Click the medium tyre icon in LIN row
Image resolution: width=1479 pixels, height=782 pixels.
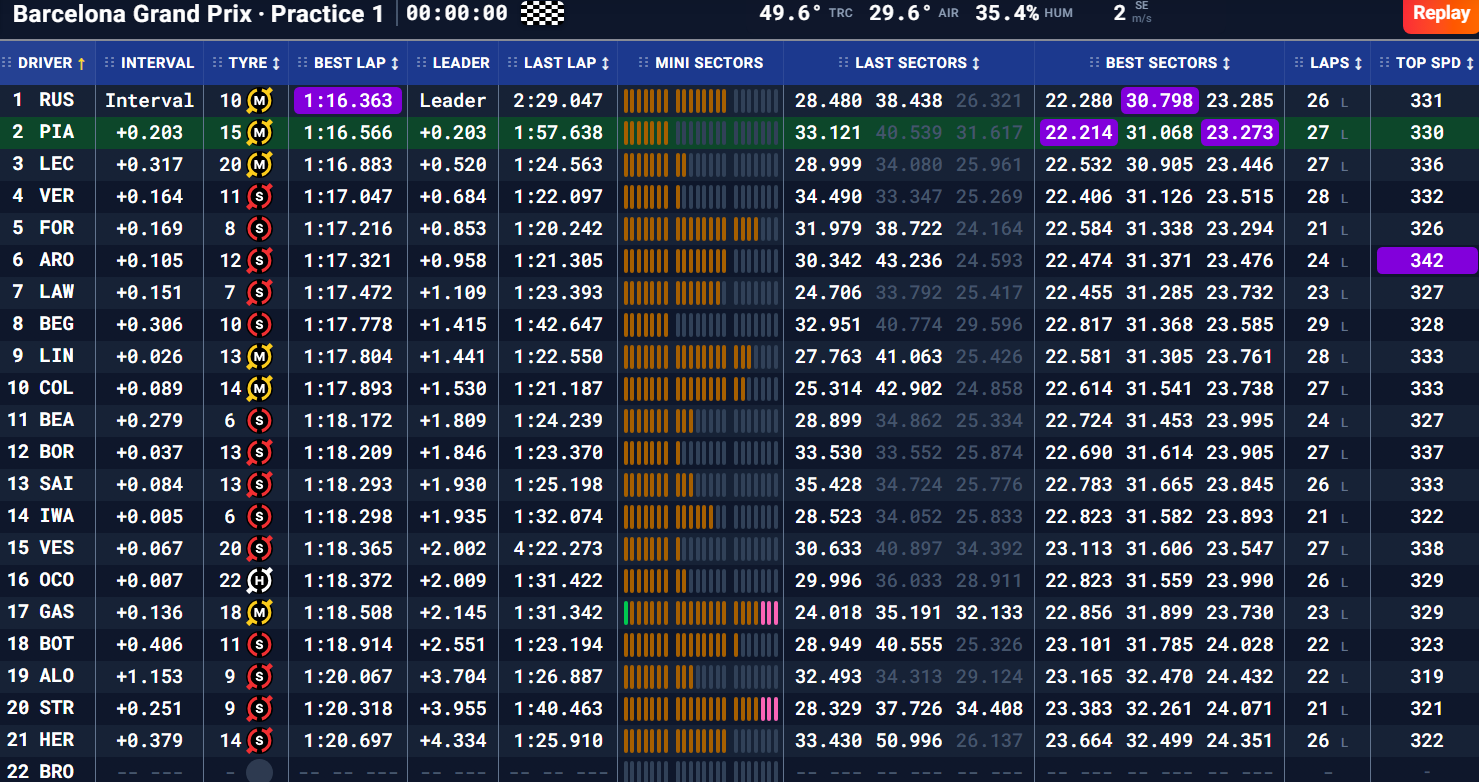point(260,356)
